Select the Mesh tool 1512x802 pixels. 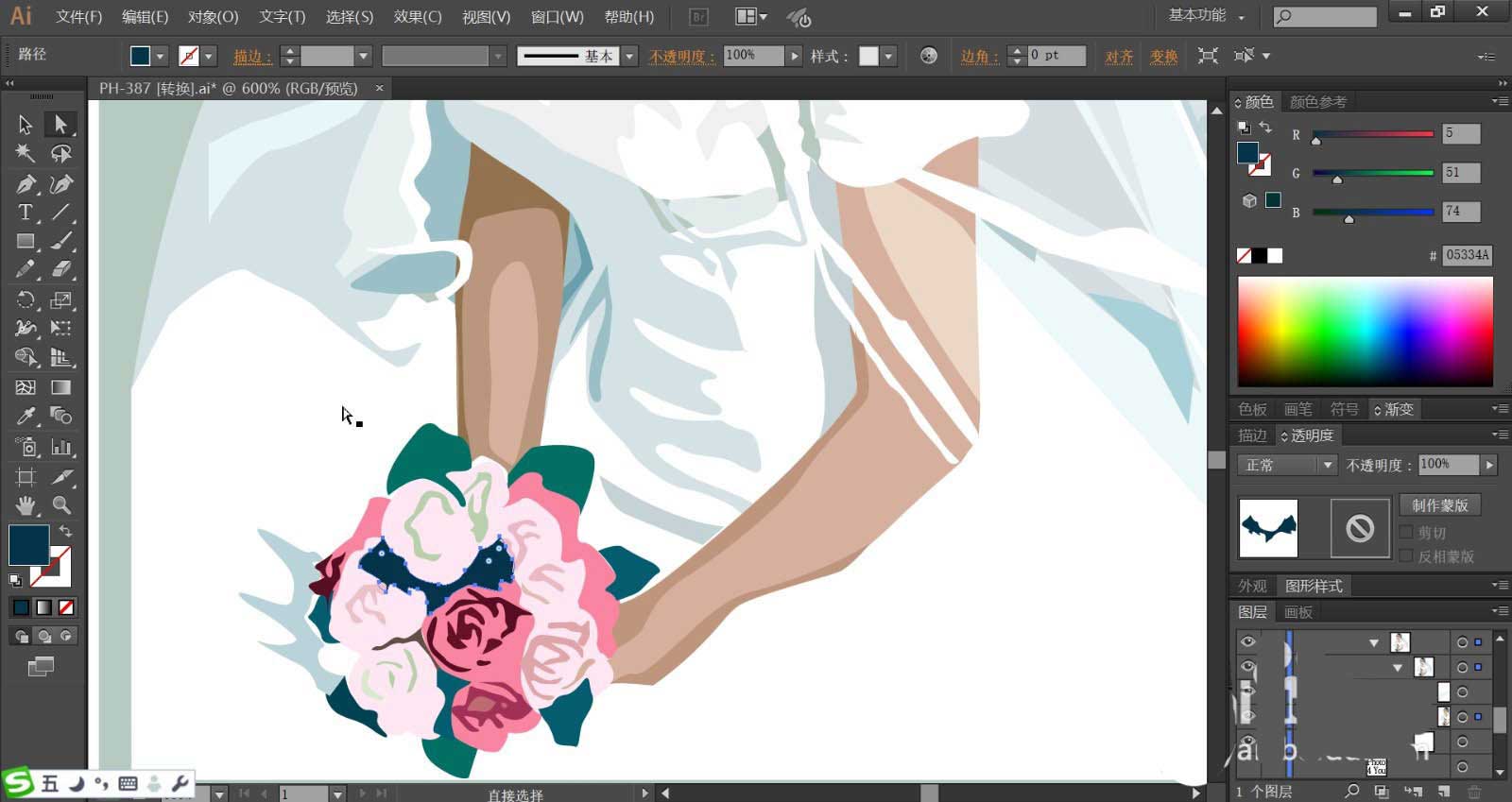26,387
